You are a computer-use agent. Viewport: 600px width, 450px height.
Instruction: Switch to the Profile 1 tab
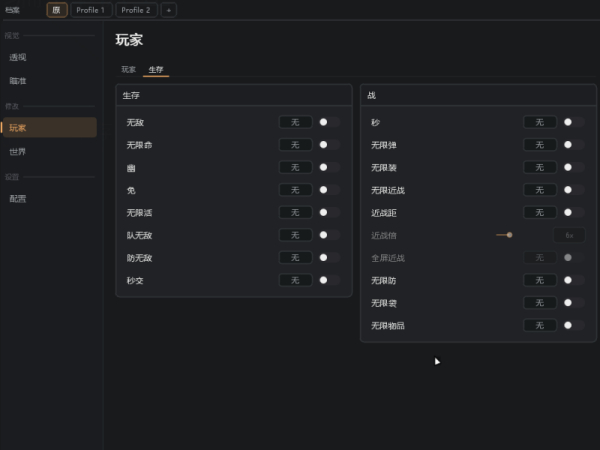(x=91, y=10)
